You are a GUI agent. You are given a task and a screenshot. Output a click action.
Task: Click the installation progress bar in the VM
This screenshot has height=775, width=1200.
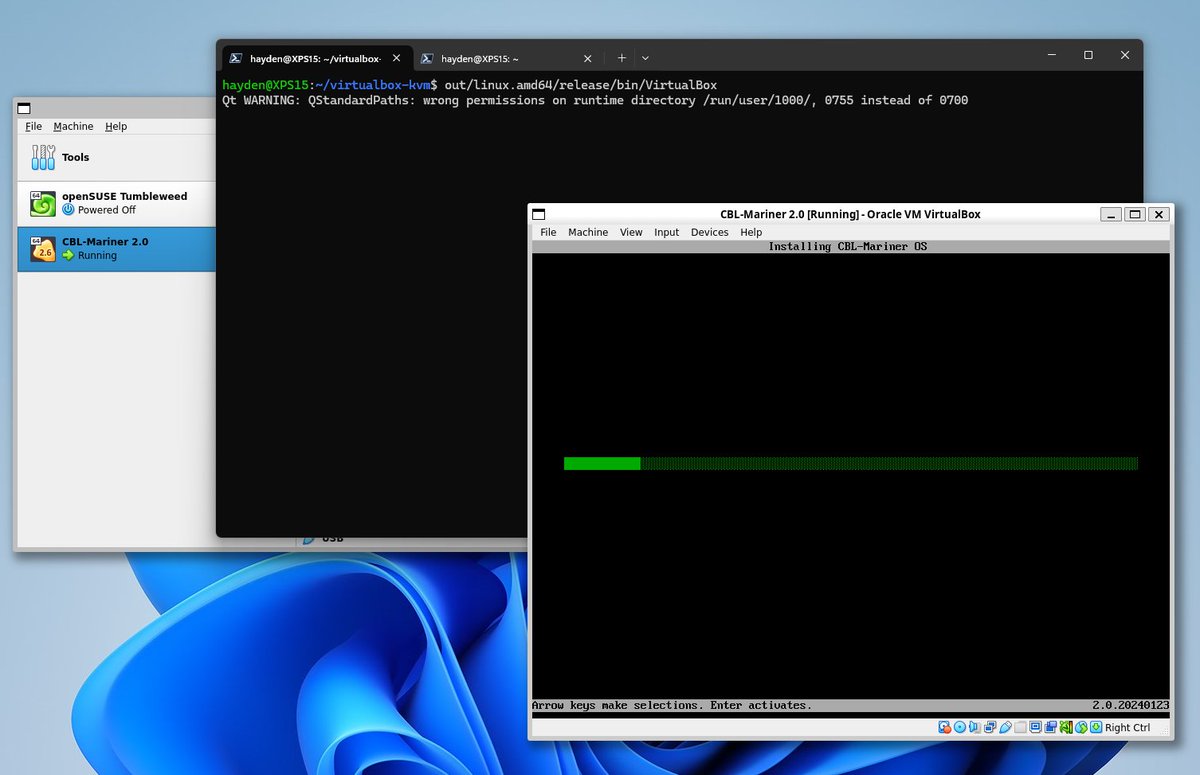851,463
